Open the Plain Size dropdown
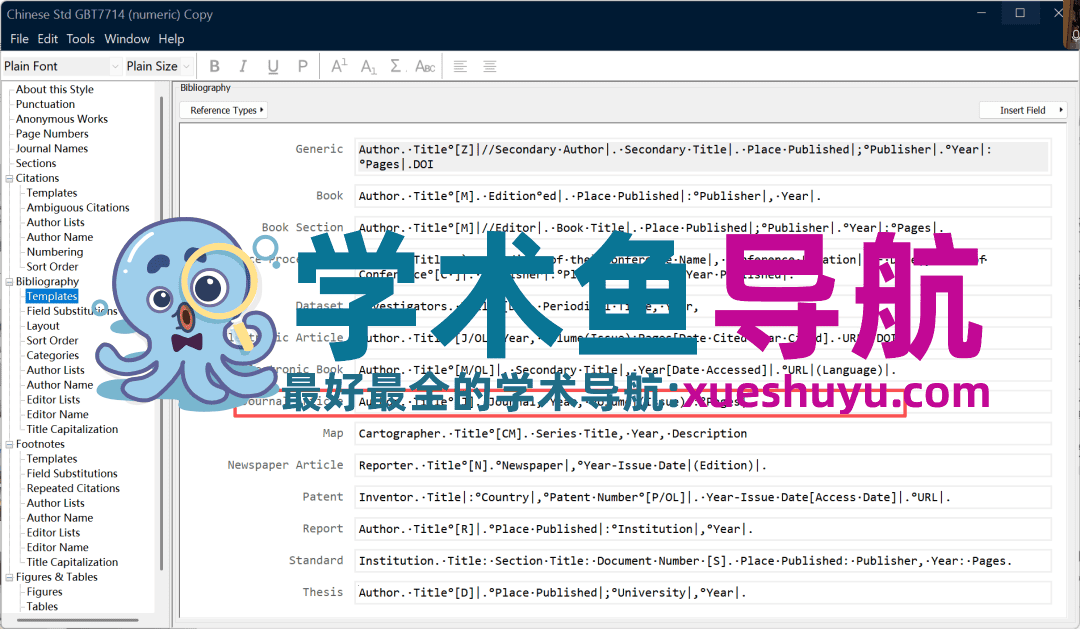Viewport: 1080px width, 629px height. coord(187,66)
